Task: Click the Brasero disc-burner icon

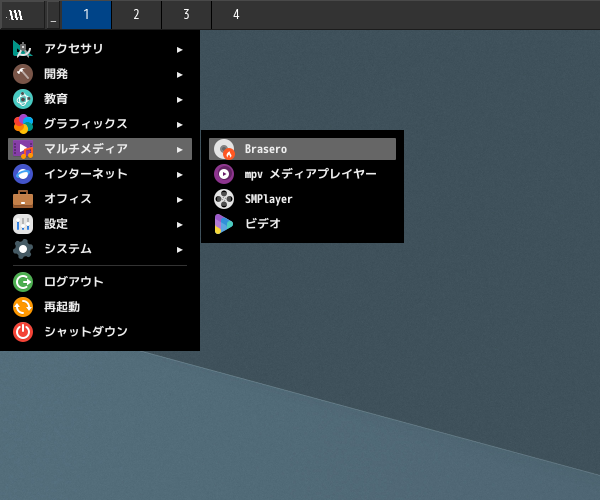Action: click(224, 149)
